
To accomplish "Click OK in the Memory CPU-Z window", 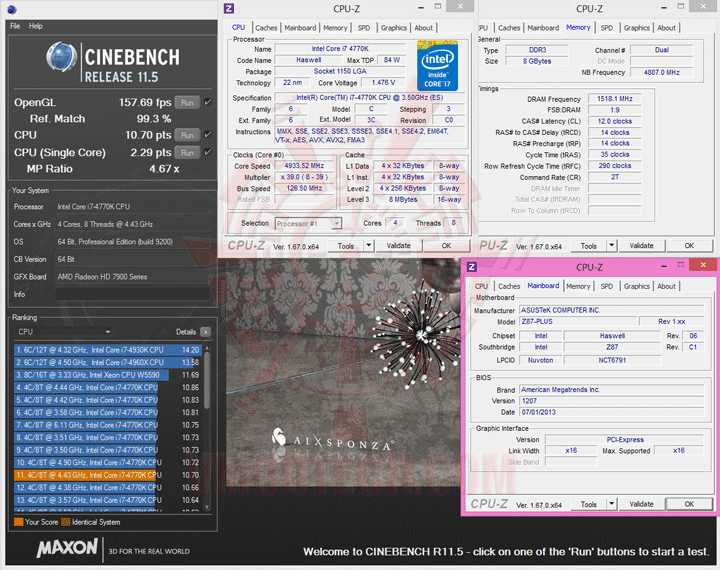I will 689,246.
